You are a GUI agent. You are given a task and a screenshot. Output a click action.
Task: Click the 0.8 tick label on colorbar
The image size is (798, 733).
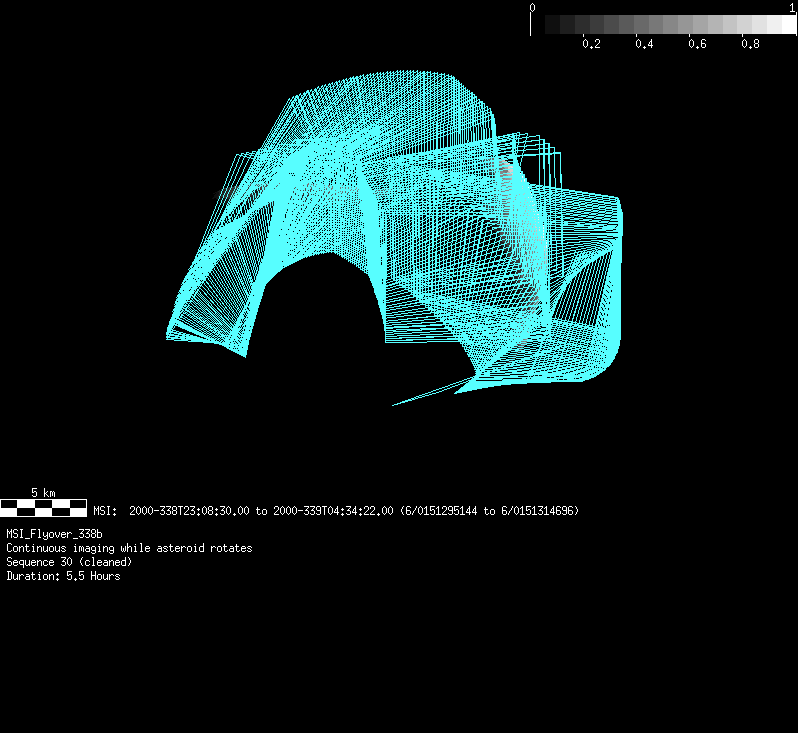click(750, 45)
